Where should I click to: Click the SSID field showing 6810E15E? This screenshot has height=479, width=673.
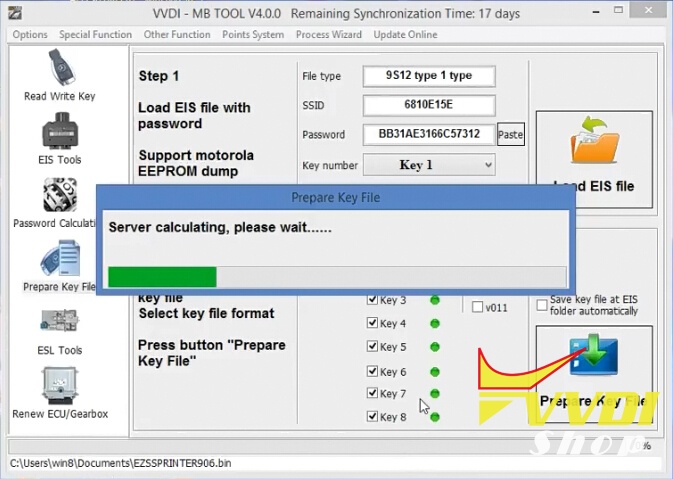(x=429, y=105)
